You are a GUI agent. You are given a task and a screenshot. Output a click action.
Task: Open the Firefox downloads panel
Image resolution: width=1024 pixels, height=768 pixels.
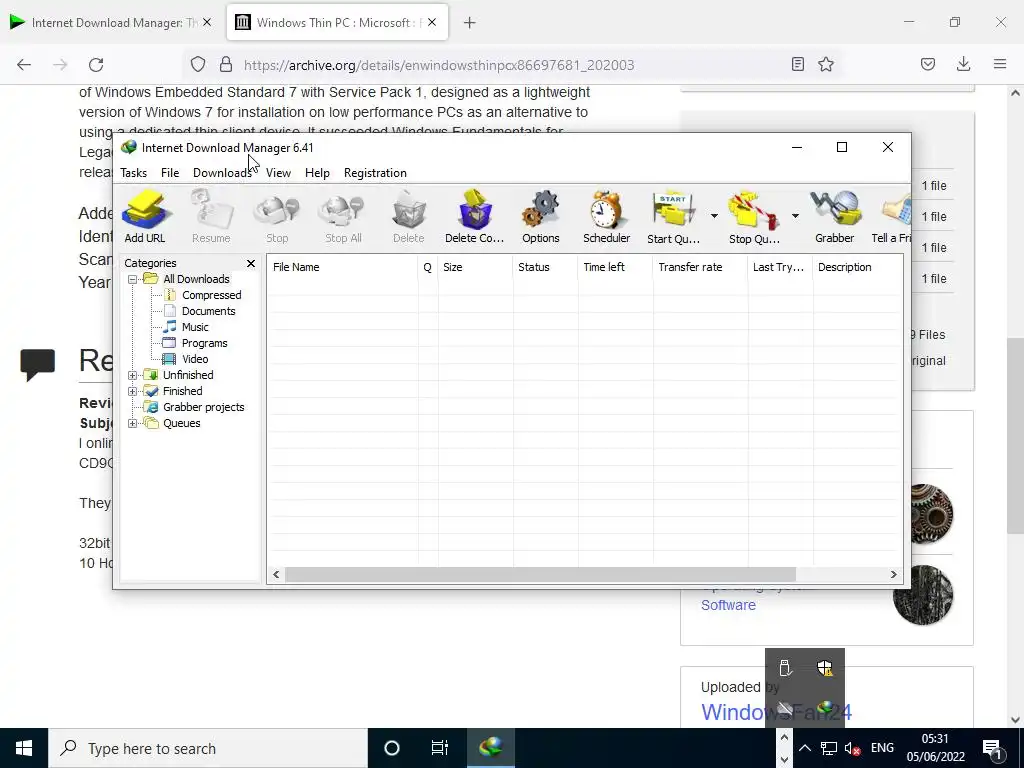(x=963, y=64)
